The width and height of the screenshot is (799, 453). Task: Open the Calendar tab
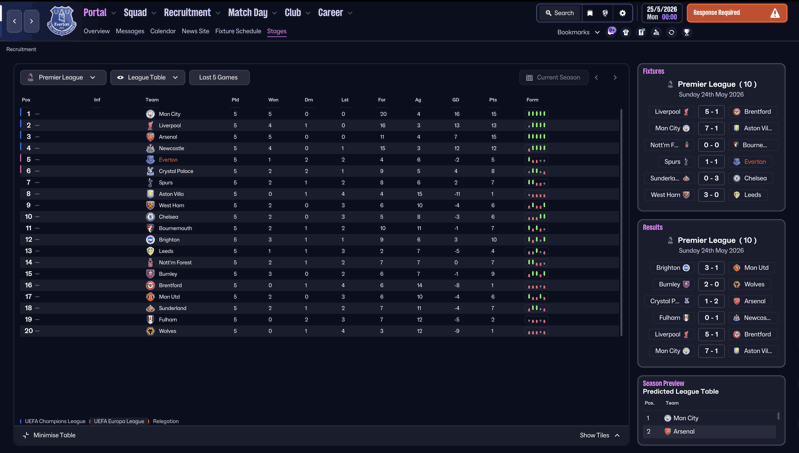[163, 31]
